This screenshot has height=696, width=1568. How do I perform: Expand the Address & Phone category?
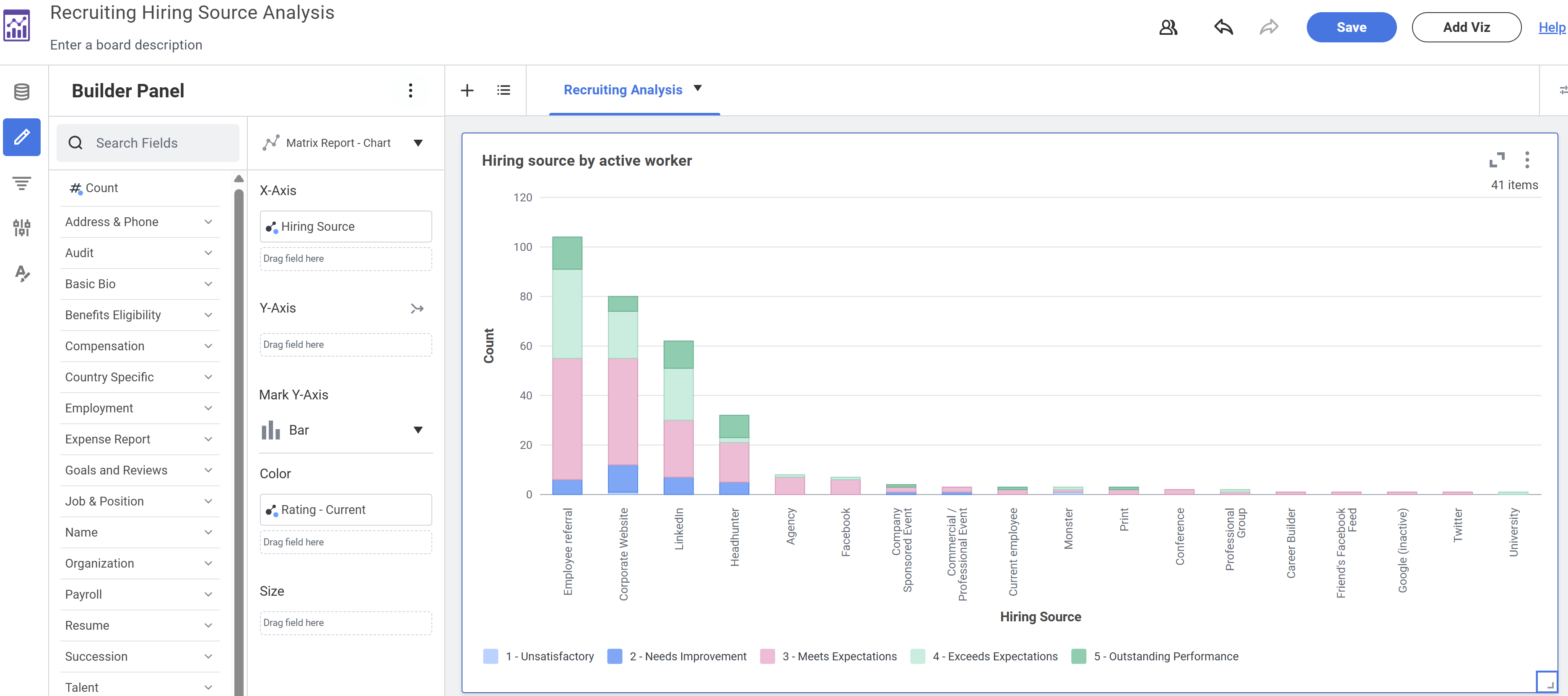139,222
